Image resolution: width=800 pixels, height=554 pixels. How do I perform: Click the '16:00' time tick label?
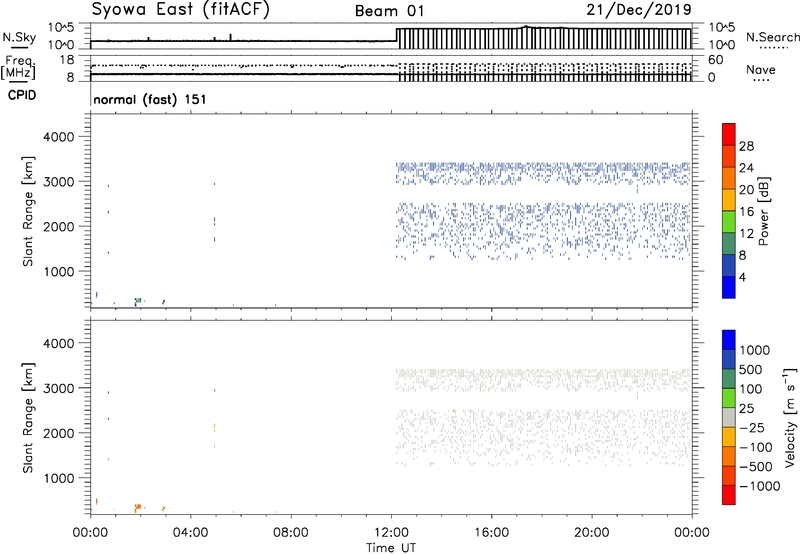tap(491, 533)
